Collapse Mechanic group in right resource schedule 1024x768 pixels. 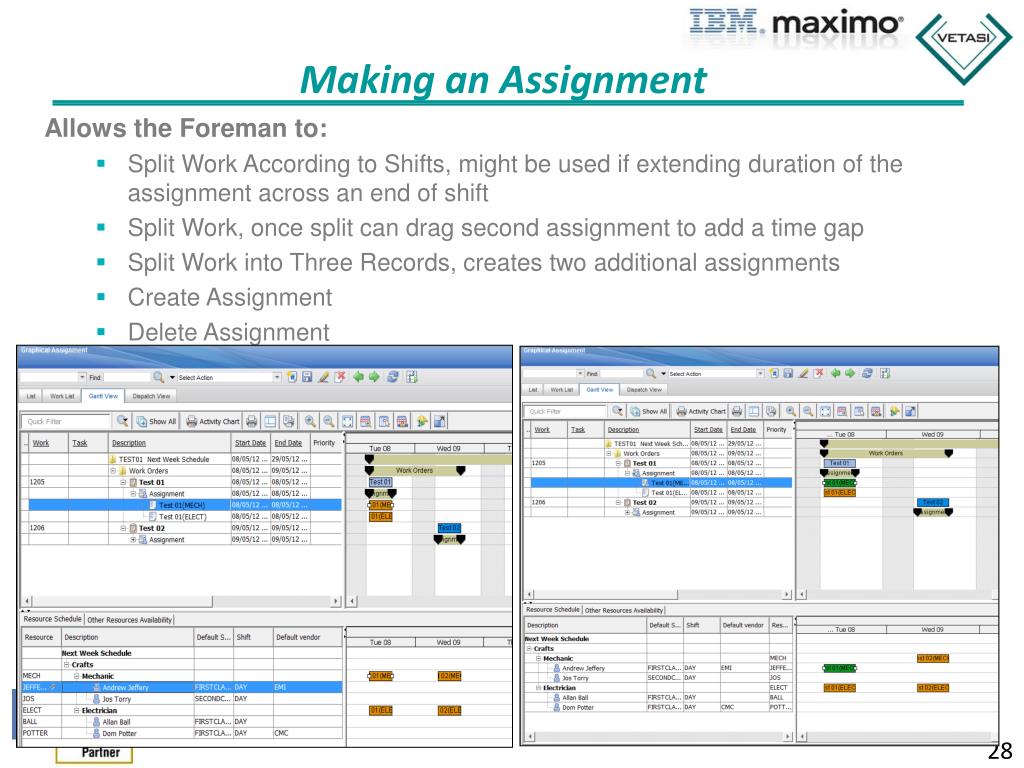[539, 659]
